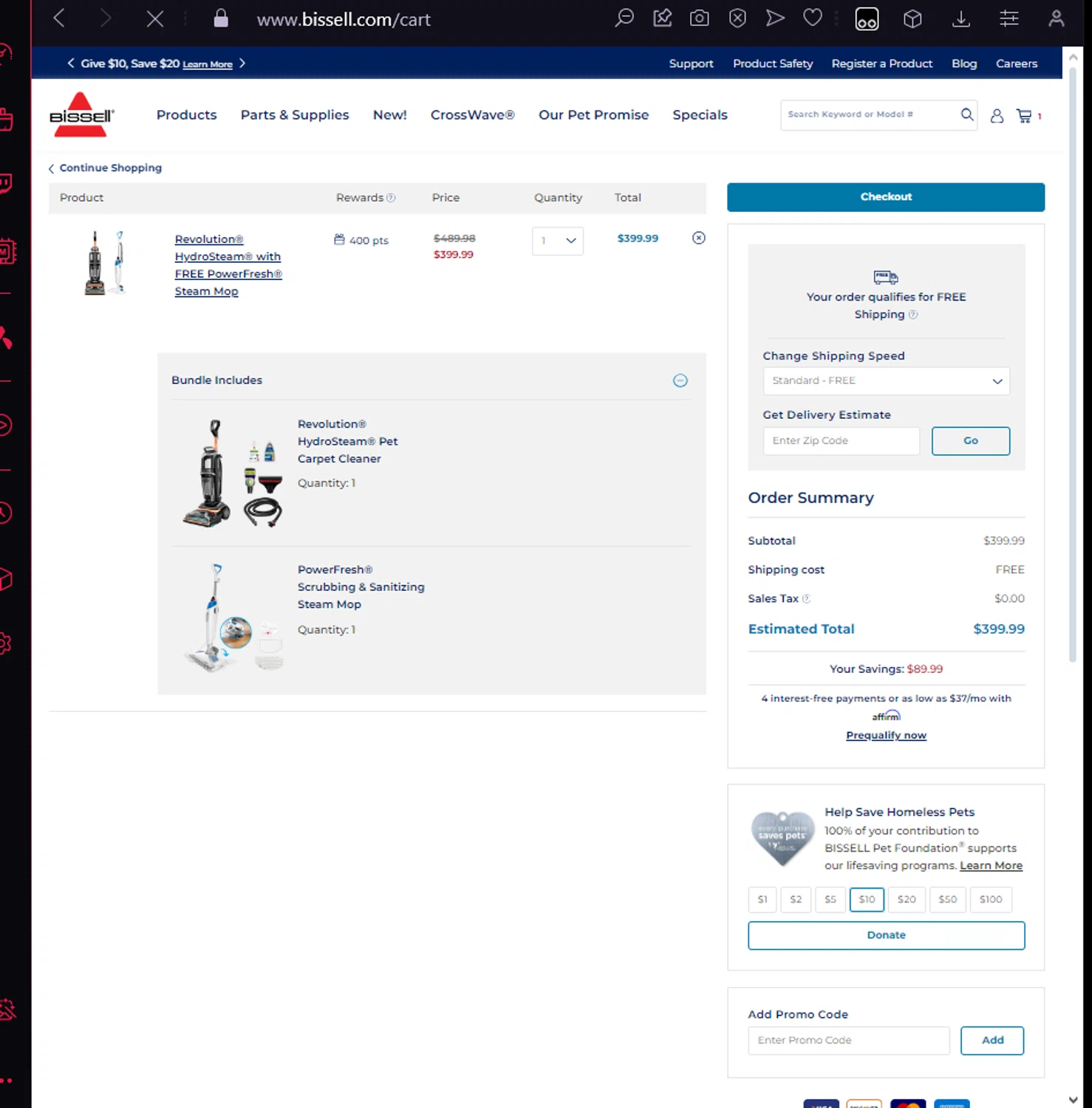Open Revolution HydroSteam product link
This screenshot has width=1092, height=1108.
tap(228, 265)
